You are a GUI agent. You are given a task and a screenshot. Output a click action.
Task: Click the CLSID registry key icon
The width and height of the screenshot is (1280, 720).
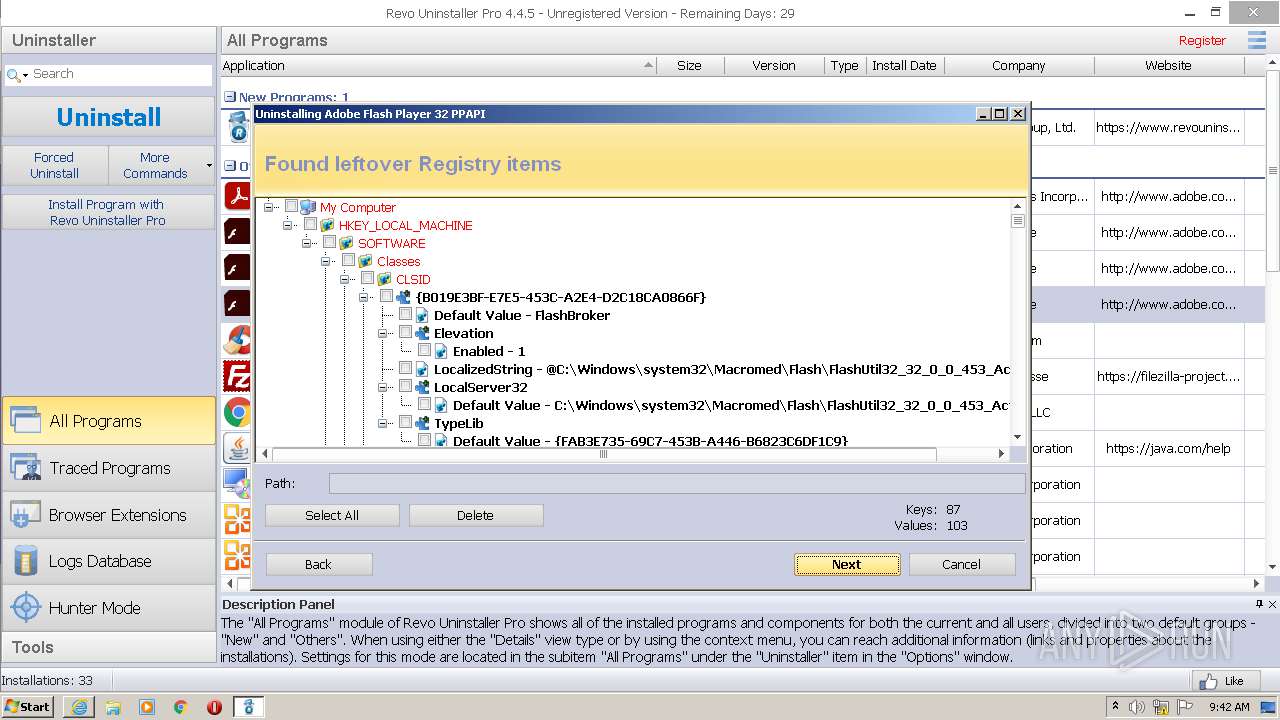[384, 279]
